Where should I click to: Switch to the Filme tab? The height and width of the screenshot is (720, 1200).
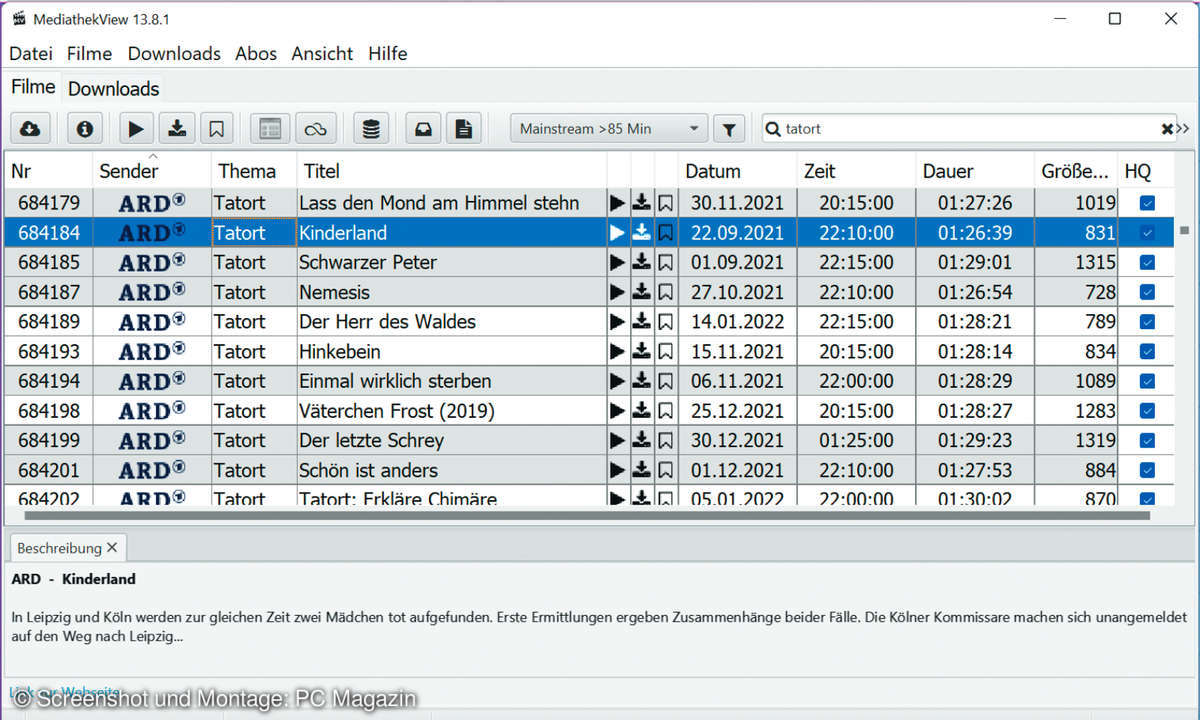click(x=33, y=87)
